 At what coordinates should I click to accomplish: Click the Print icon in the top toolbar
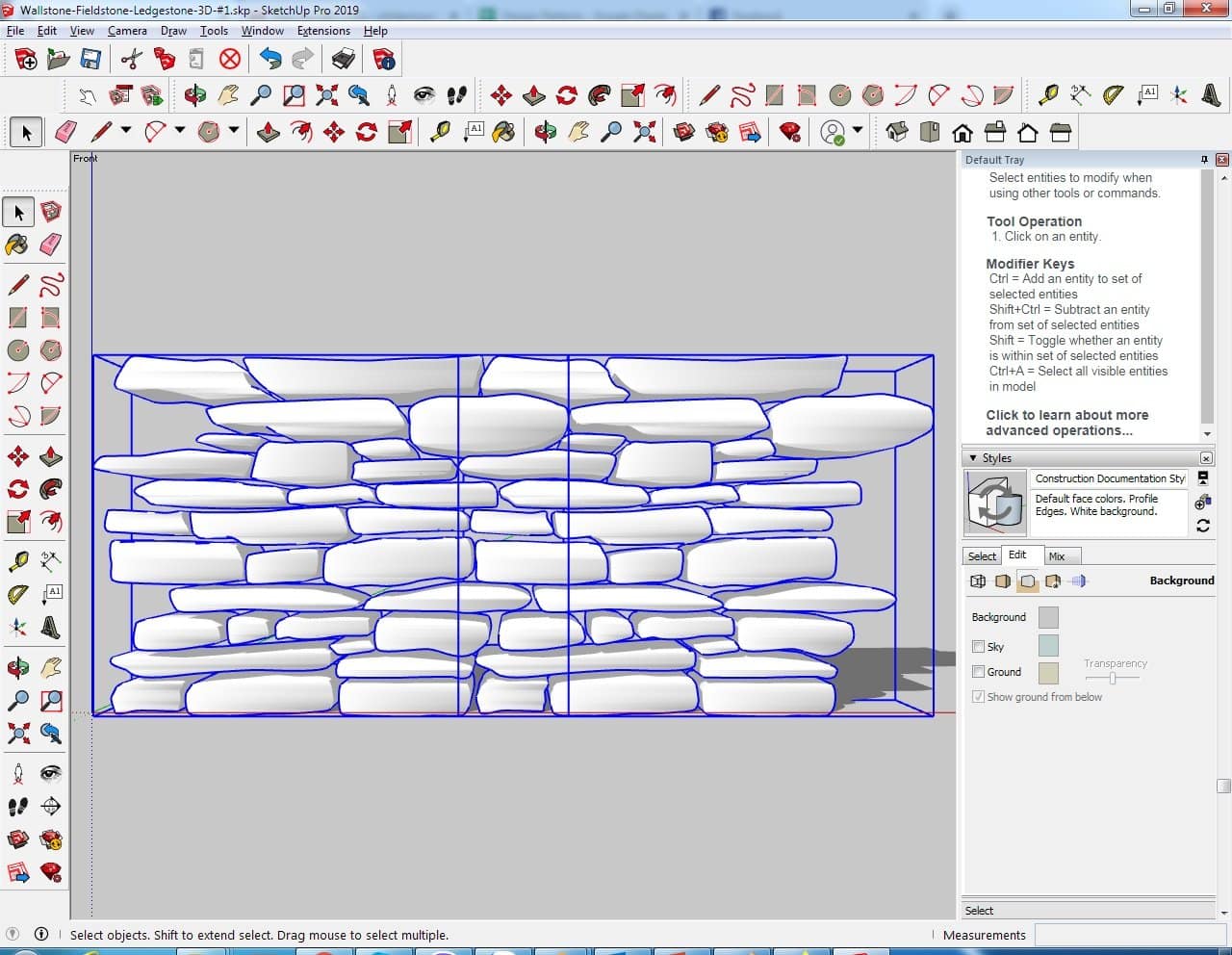tap(343, 60)
